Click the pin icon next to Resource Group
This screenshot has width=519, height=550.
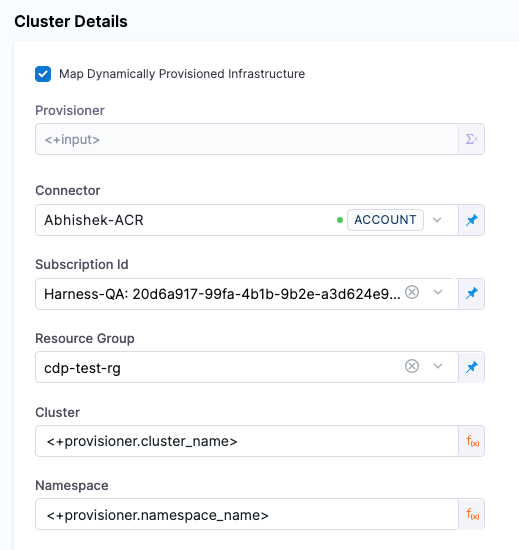coord(472,367)
